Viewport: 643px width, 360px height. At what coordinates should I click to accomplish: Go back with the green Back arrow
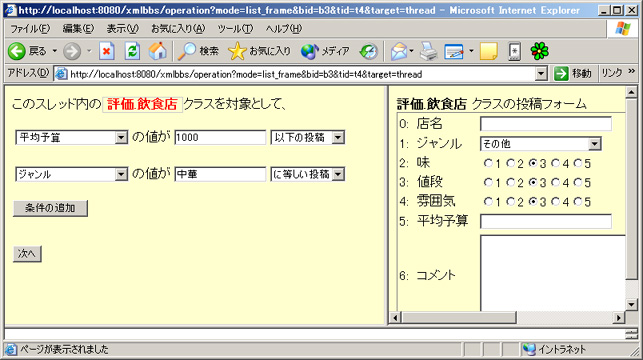coord(17,51)
